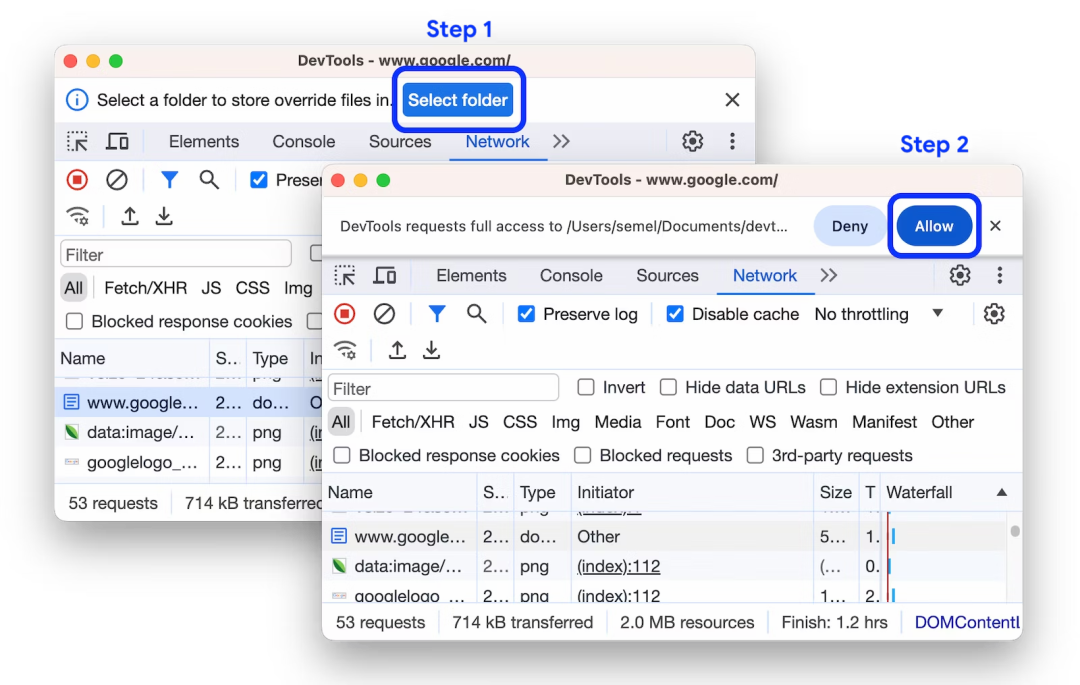1080x685 pixels.
Task: Open kebab menu in front window
Action: [999, 275]
